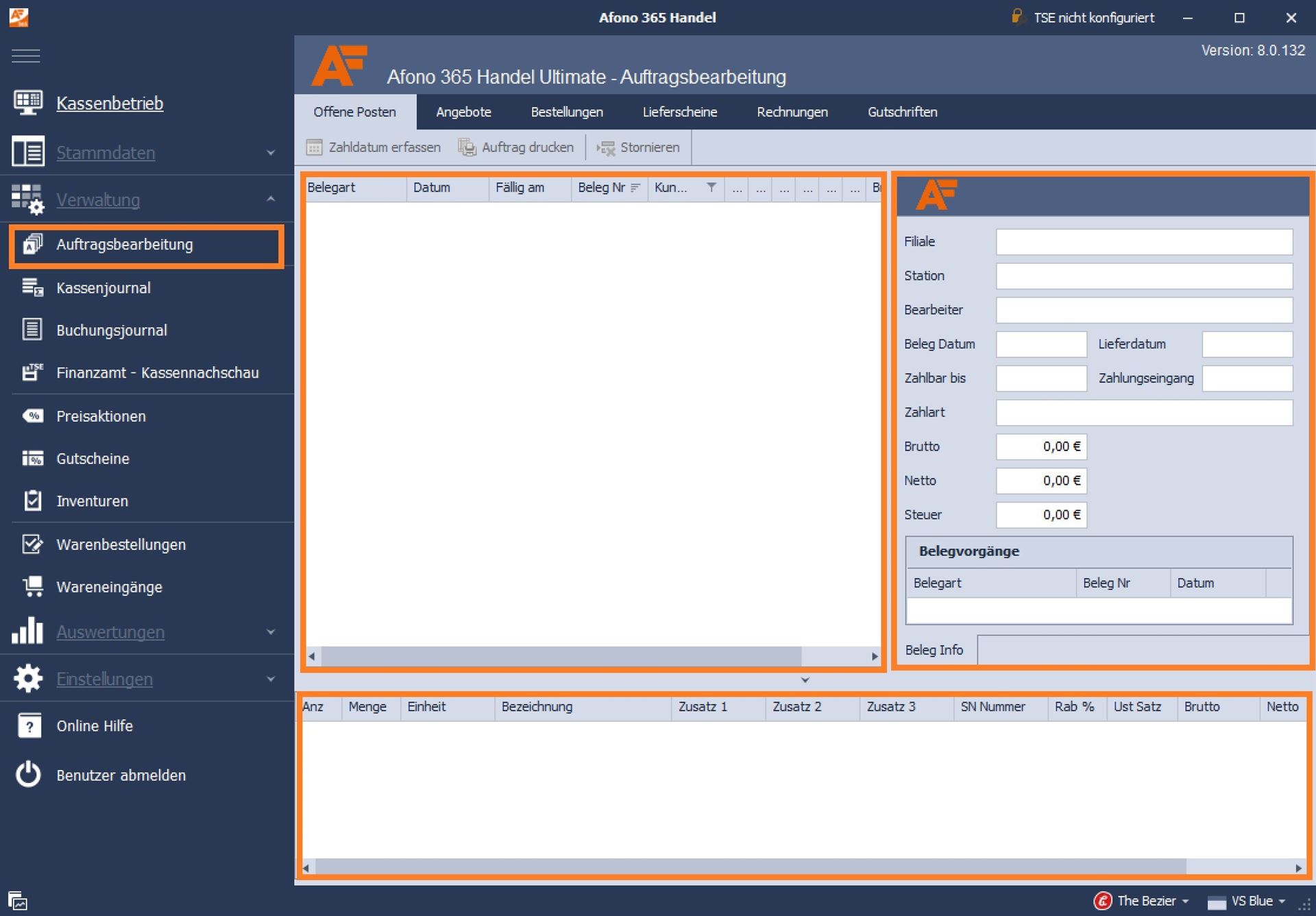Click The Bezier skin icon in status bar
The image size is (1316, 916).
click(1102, 901)
